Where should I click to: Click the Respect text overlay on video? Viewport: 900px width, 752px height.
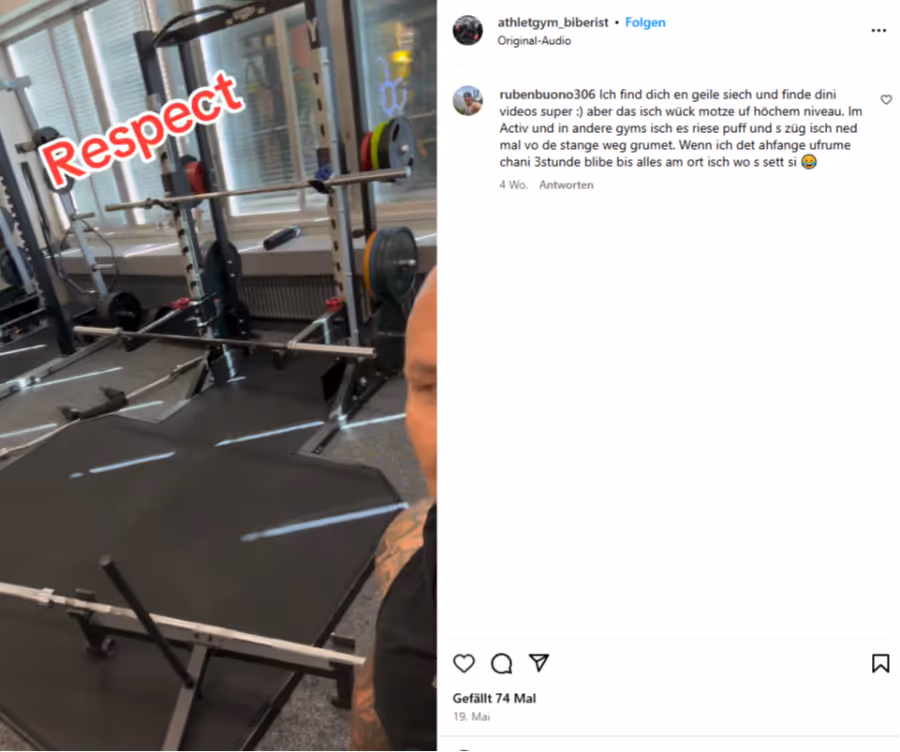pos(142,131)
